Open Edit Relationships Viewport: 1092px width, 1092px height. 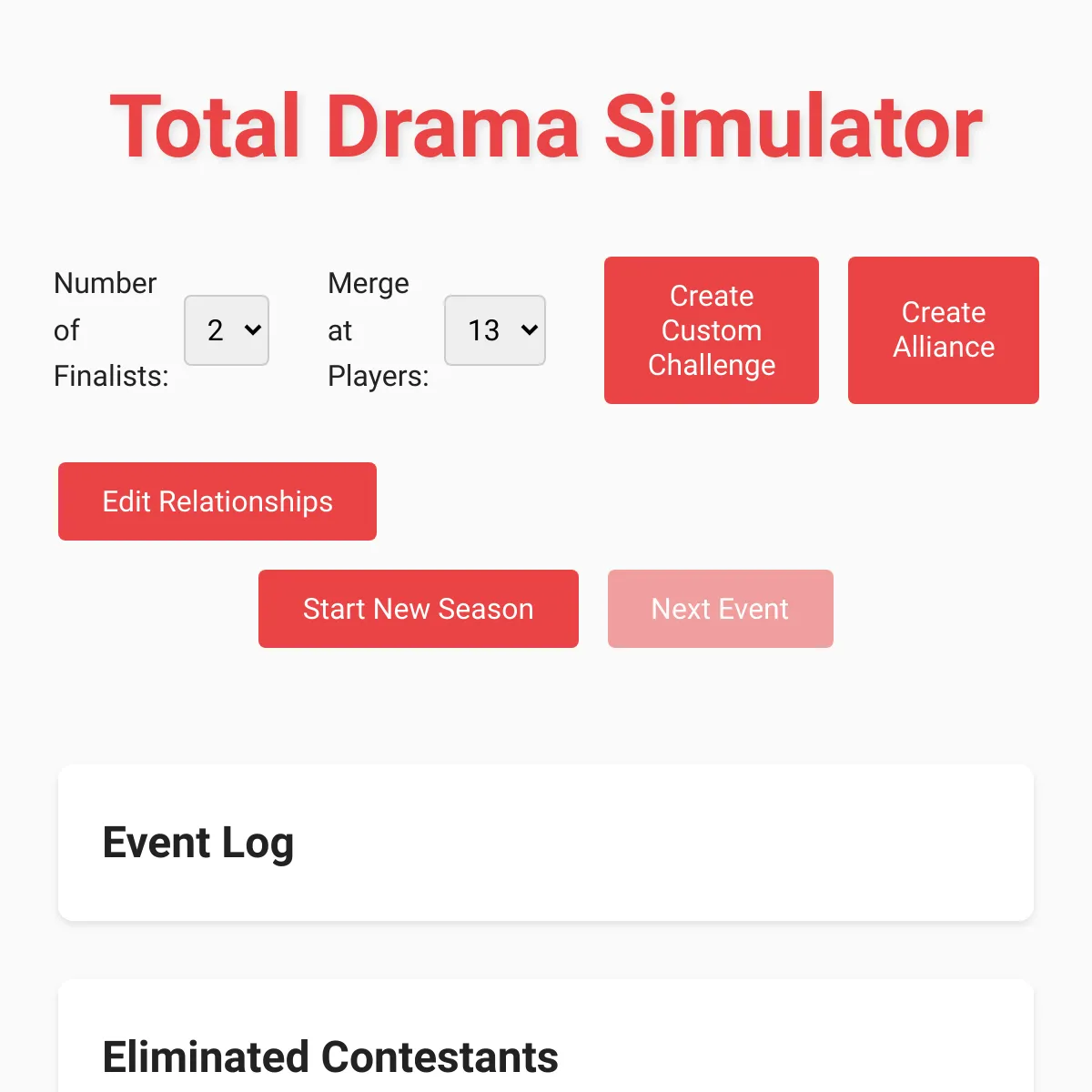[217, 501]
